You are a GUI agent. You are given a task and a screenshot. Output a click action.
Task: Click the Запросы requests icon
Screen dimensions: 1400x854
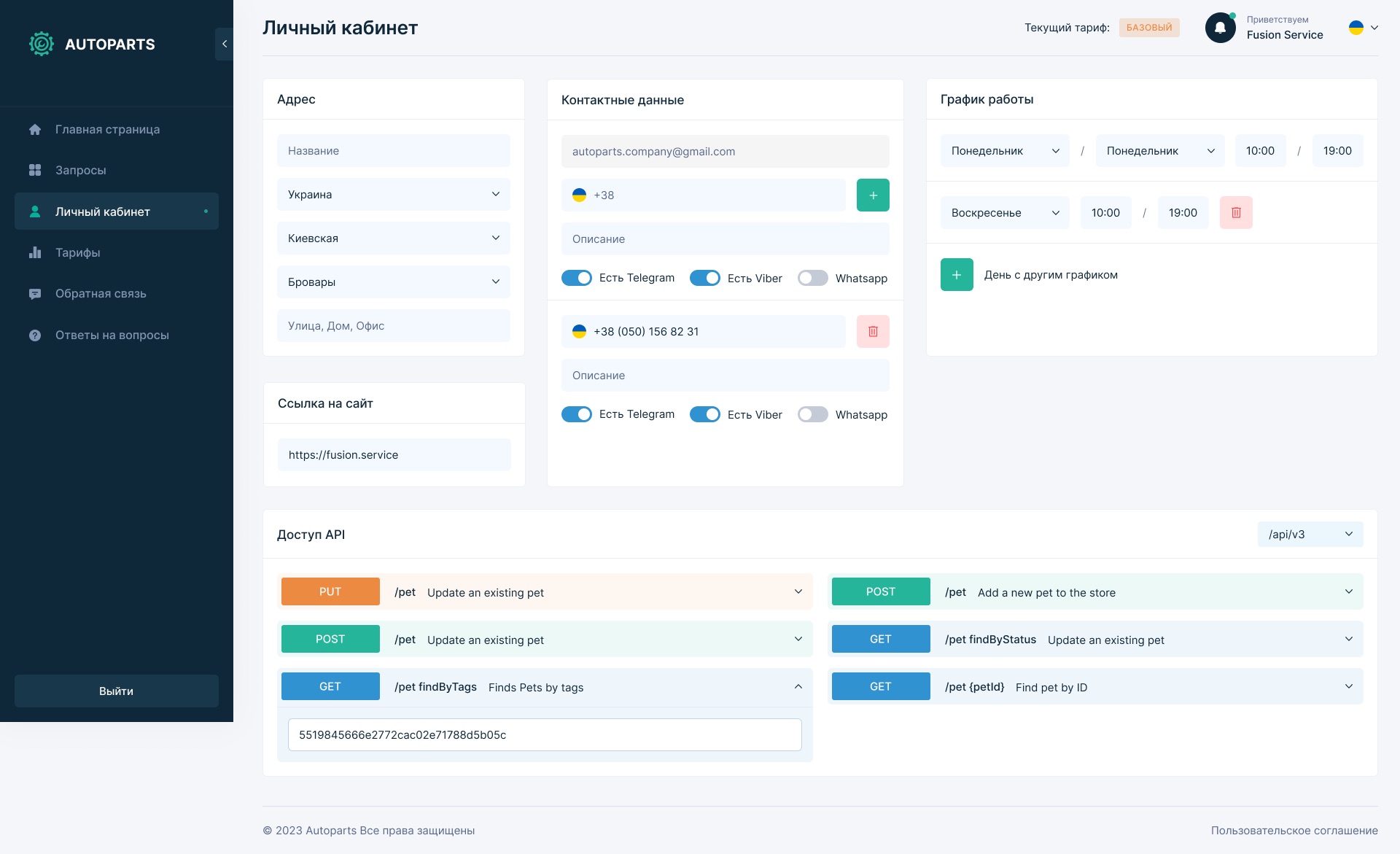35,170
